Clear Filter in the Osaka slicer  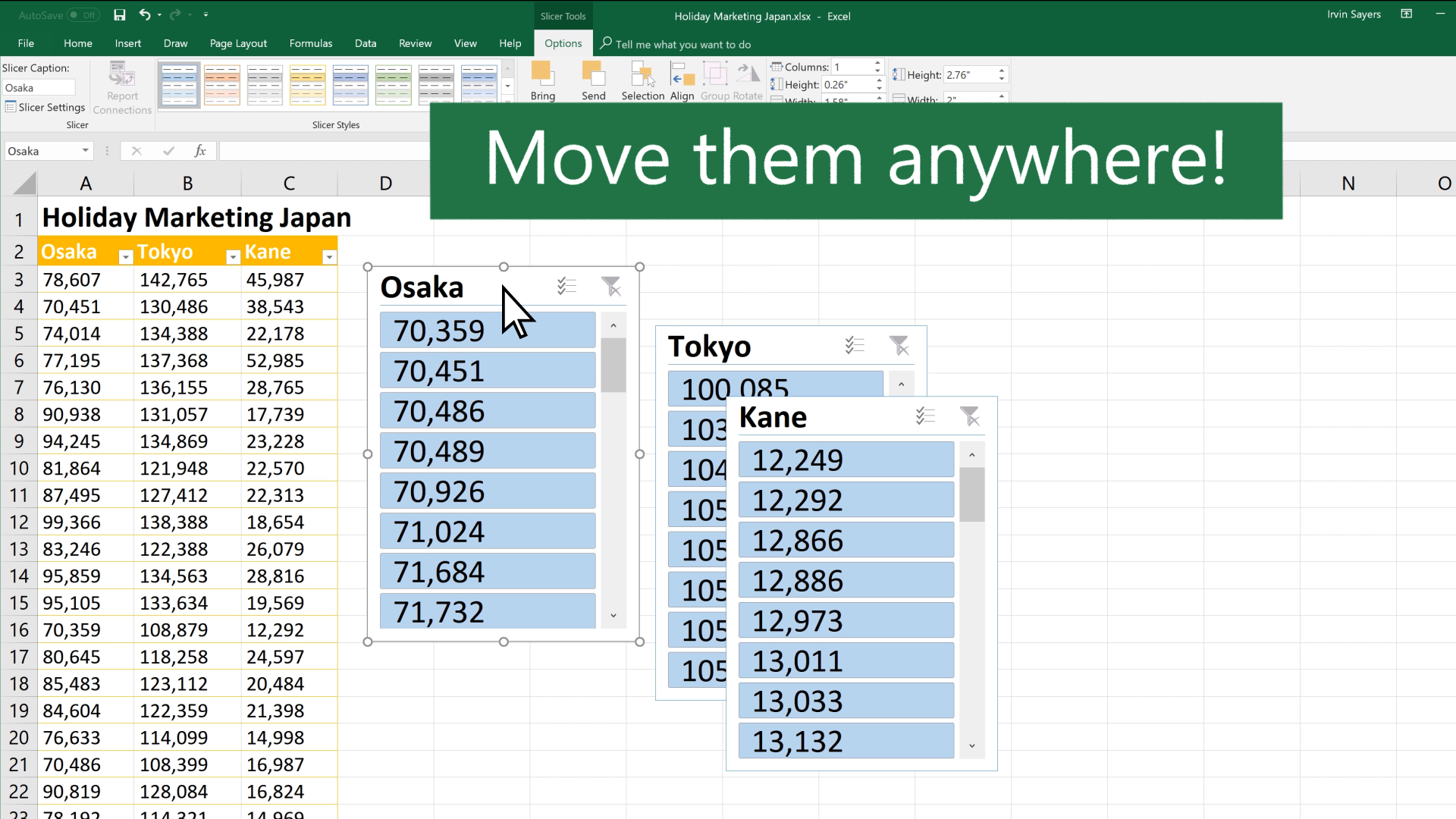pos(611,286)
